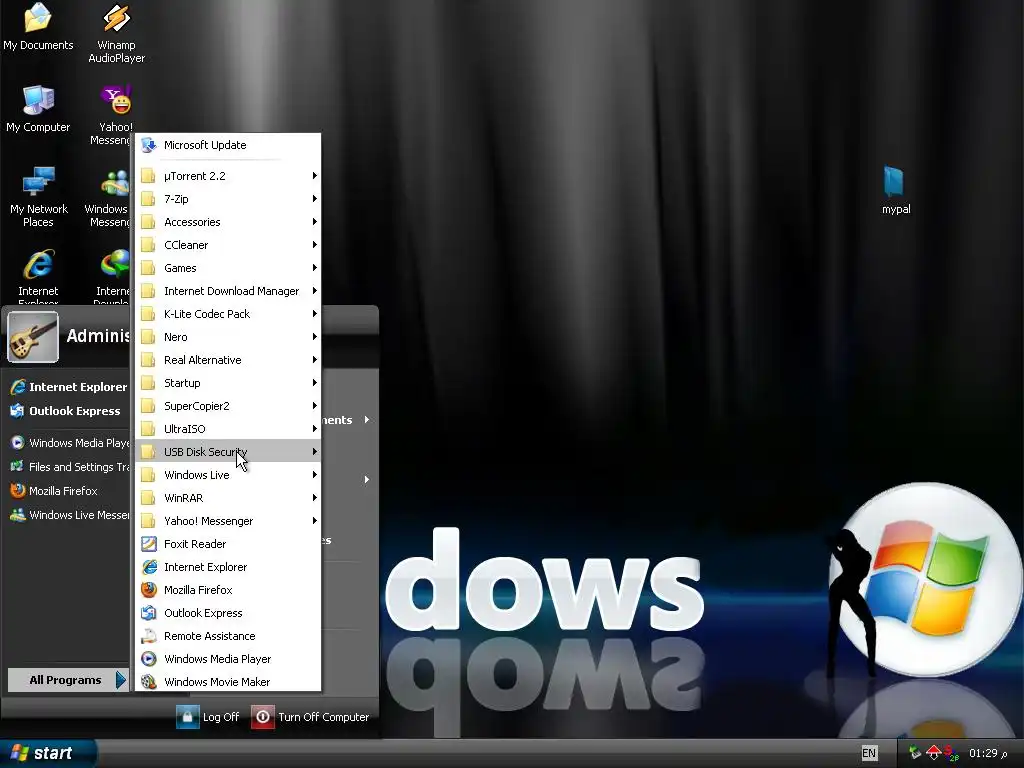Open the Windows Live folder entry
The image size is (1024, 768).
228,475
